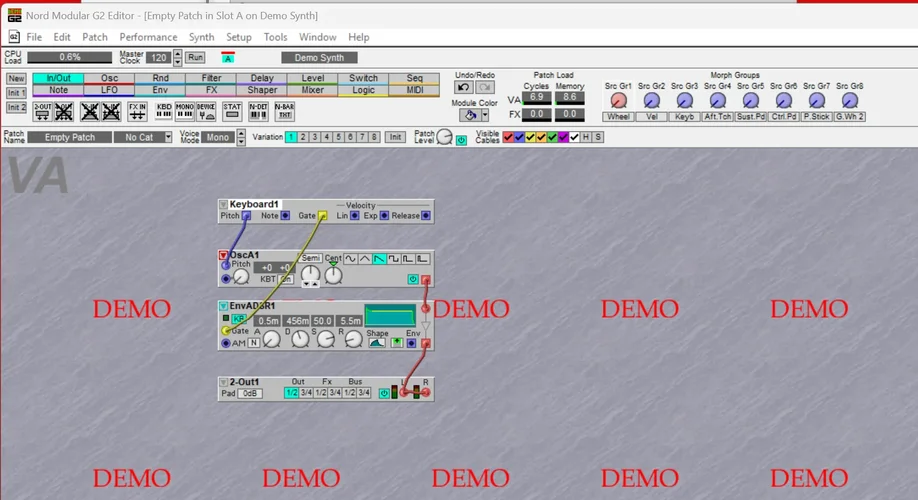The width and height of the screenshot is (918, 500).
Task: Click EnvADSR1 Attack knob
Action: [271, 339]
